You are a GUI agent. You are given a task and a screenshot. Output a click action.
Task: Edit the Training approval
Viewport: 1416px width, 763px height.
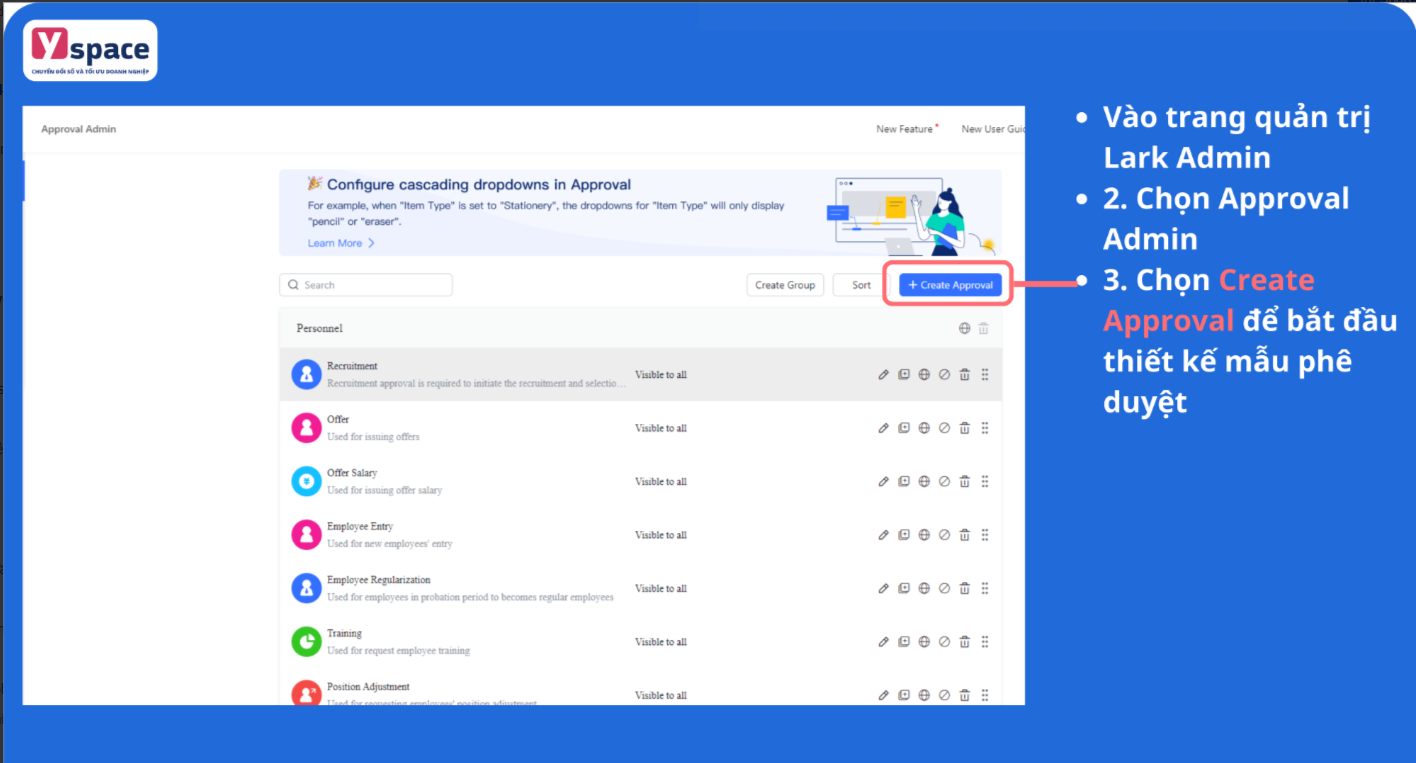click(883, 642)
